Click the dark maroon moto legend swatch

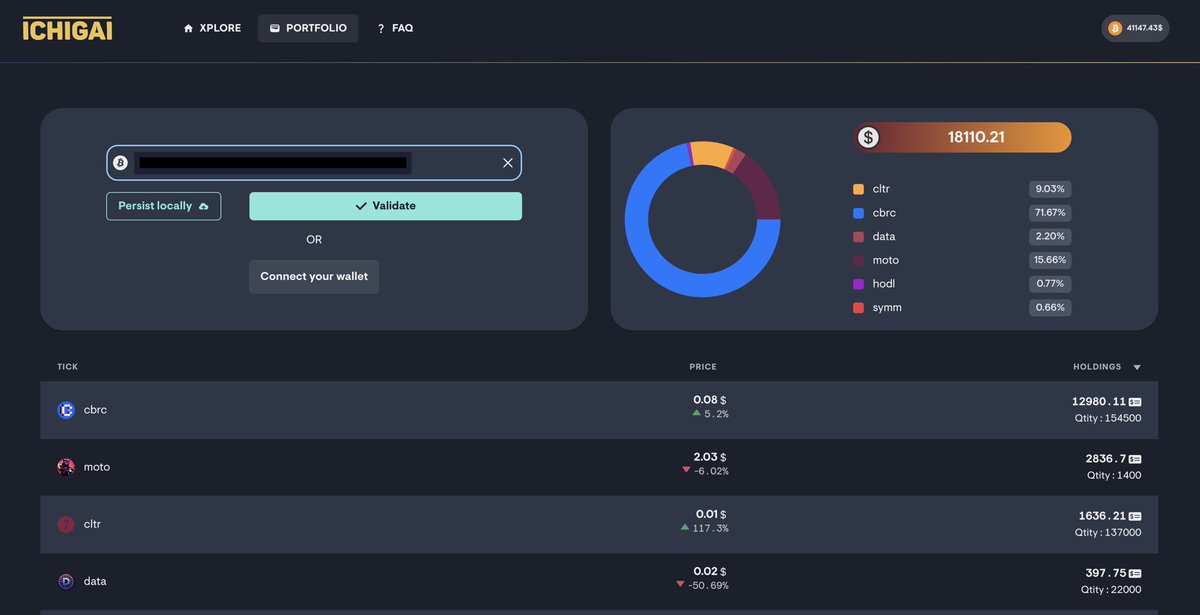tap(858, 260)
